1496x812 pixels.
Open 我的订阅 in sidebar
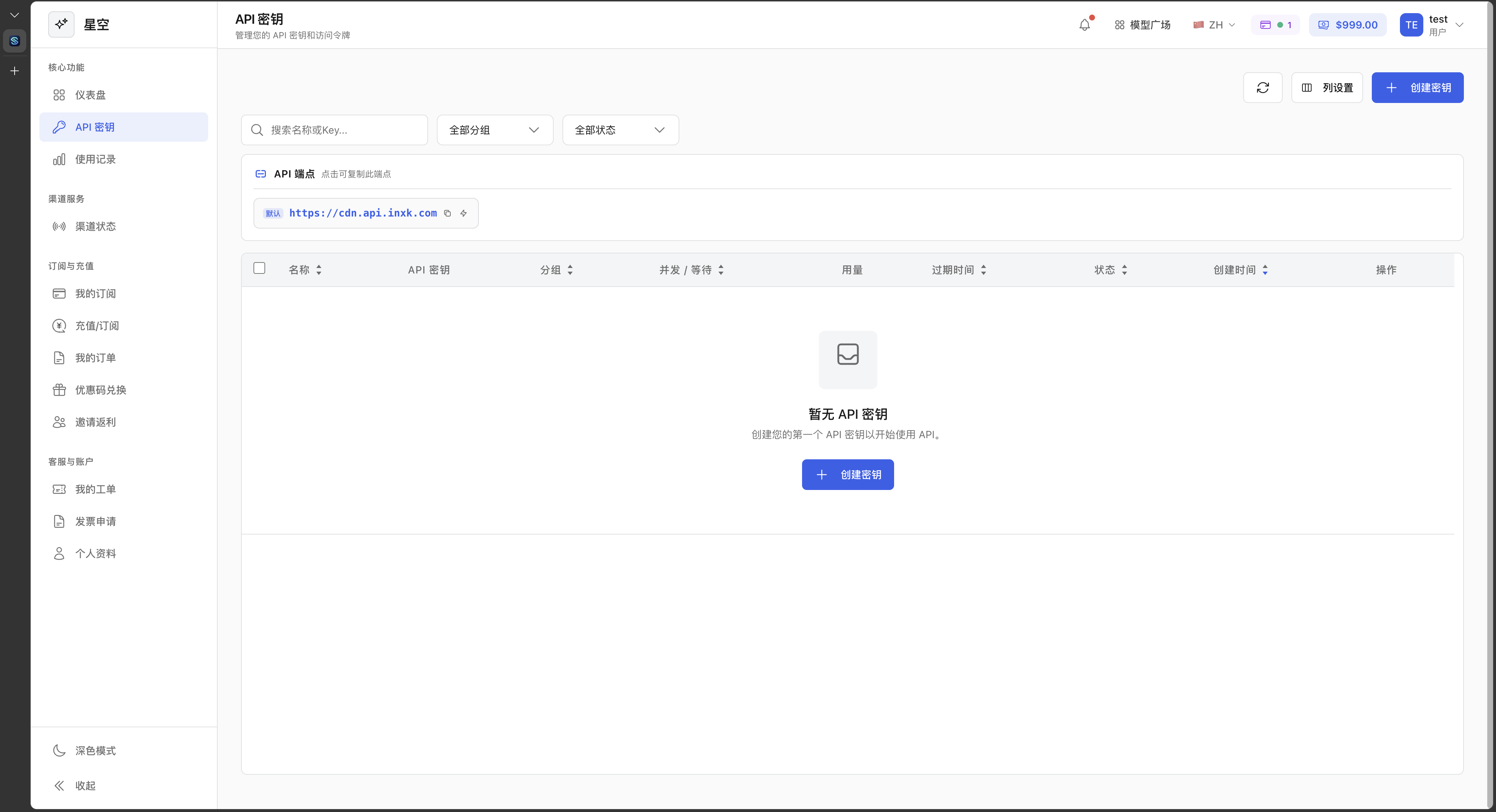pyautogui.click(x=124, y=294)
